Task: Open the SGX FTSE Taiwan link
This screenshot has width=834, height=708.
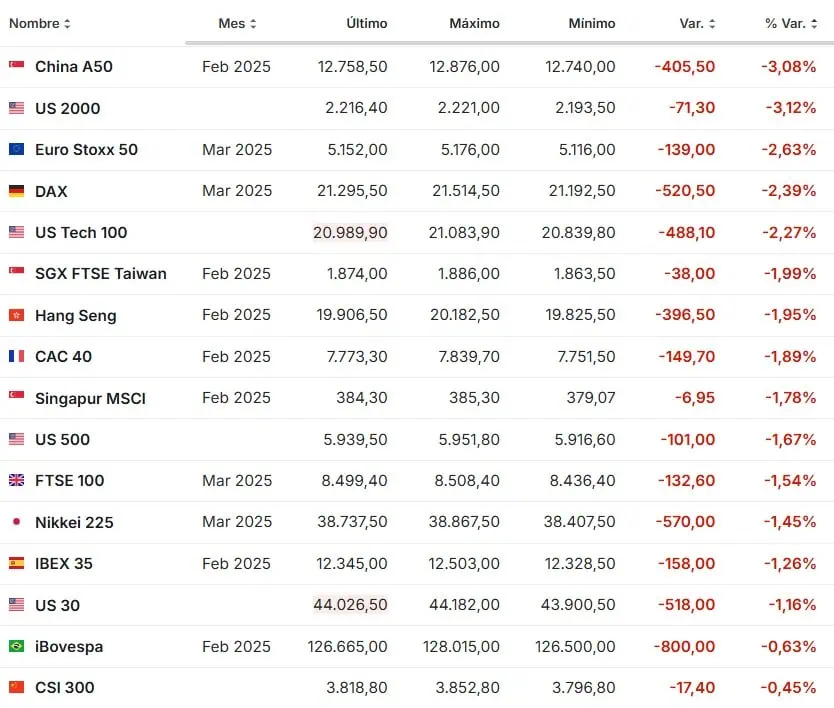Action: click(x=100, y=273)
